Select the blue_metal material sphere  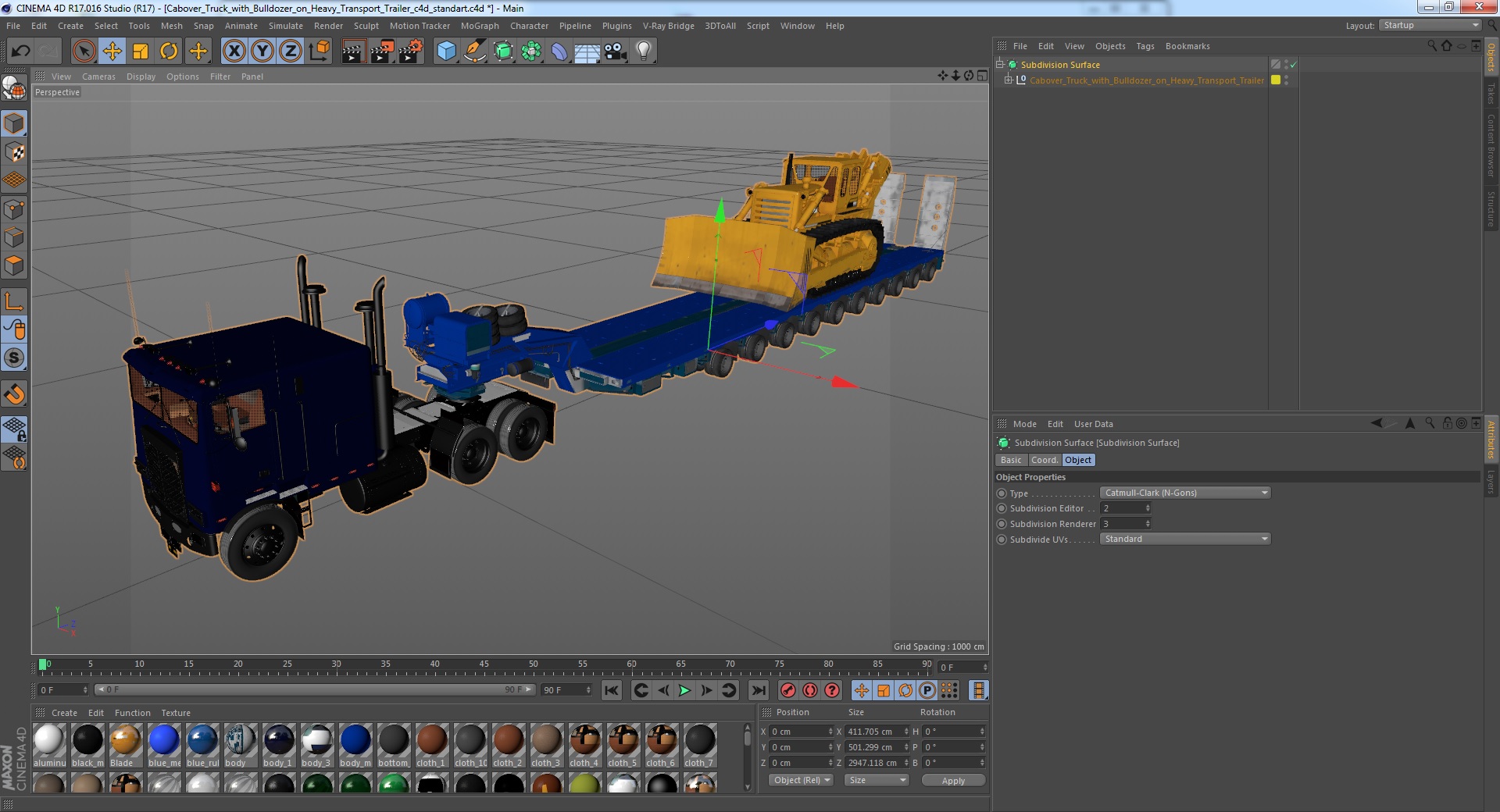164,739
